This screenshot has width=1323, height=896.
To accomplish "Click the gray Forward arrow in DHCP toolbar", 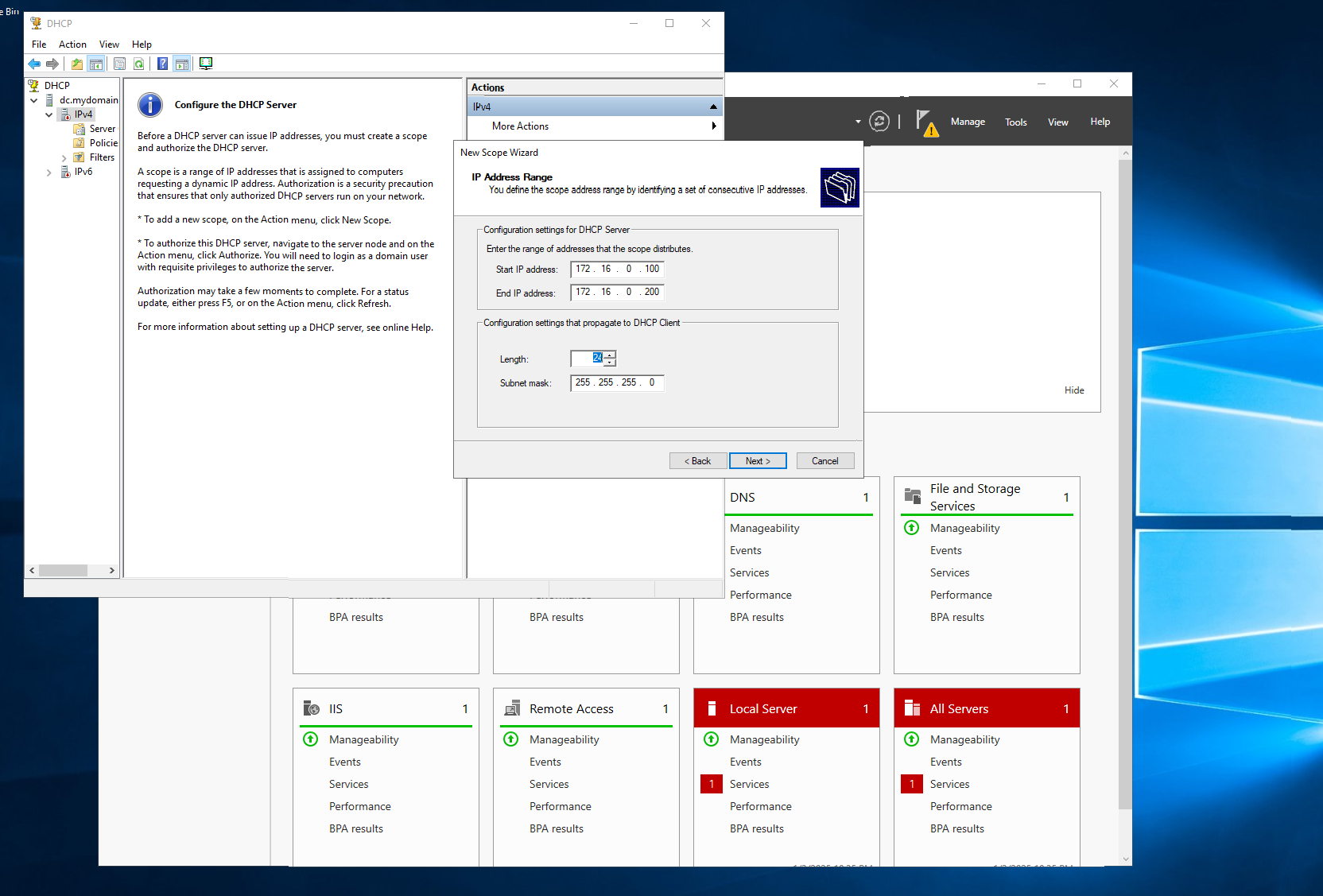I will tap(52, 64).
